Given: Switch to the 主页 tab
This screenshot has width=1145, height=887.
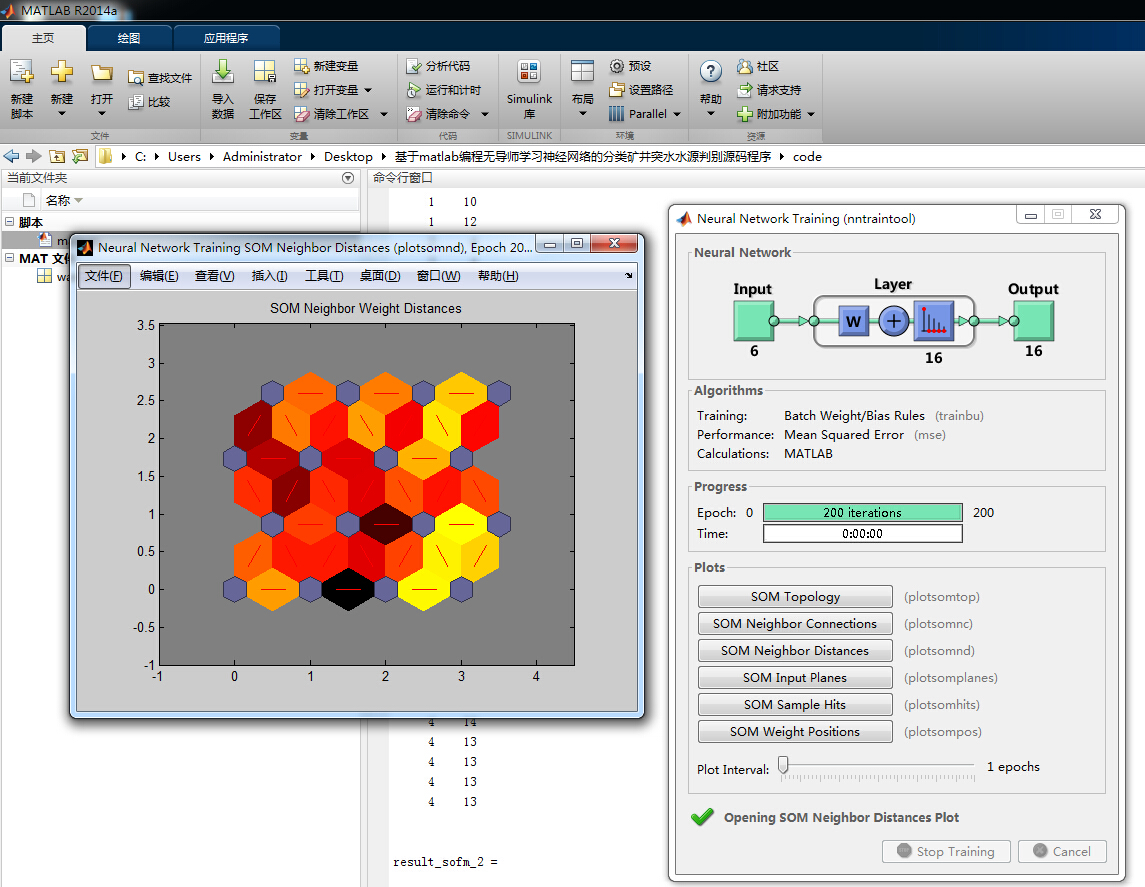Looking at the screenshot, I should (x=43, y=38).
